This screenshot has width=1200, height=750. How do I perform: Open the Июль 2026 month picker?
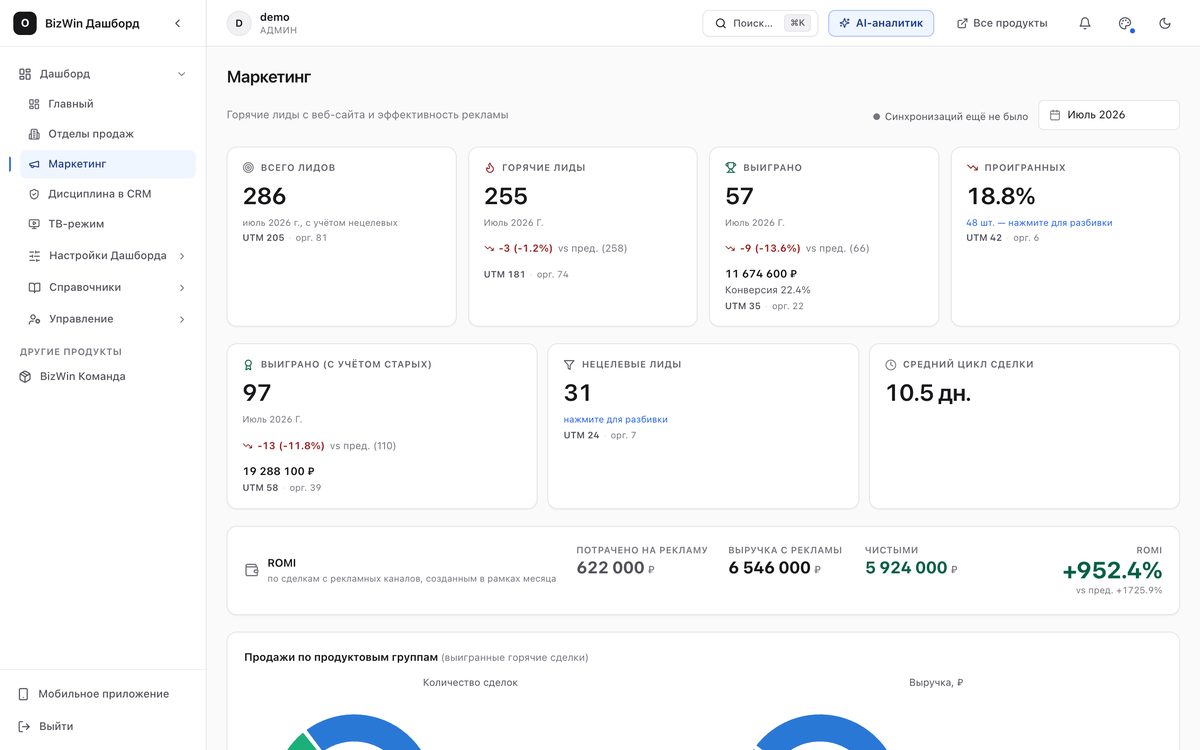click(1108, 115)
